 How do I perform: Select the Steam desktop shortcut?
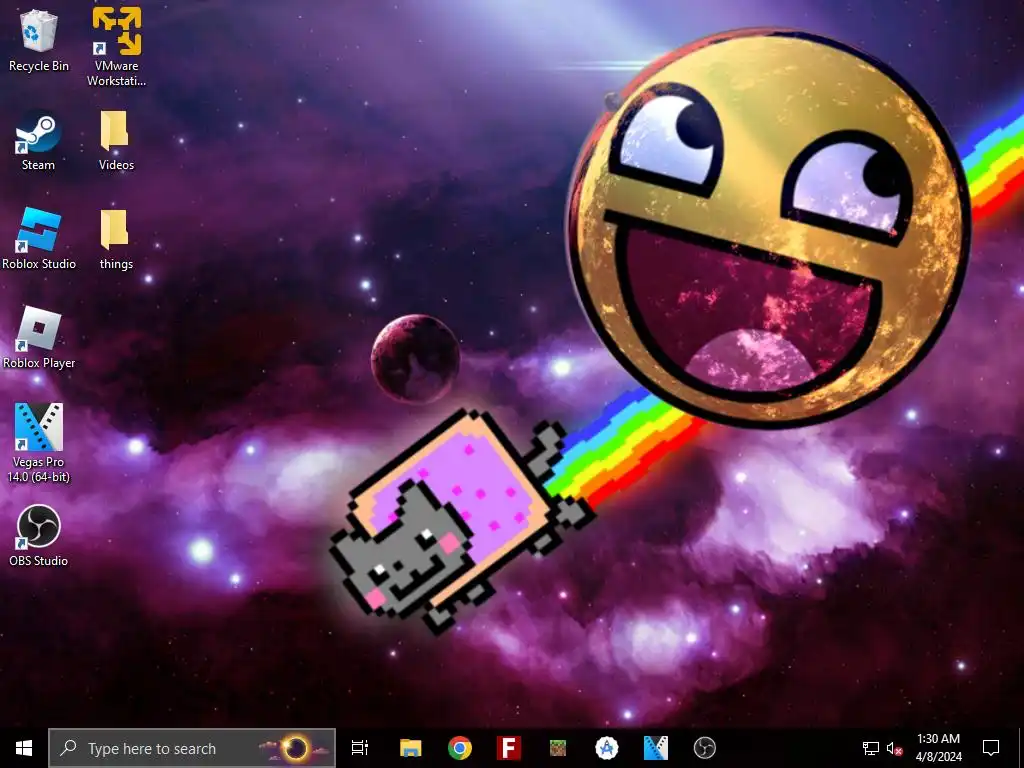click(39, 141)
